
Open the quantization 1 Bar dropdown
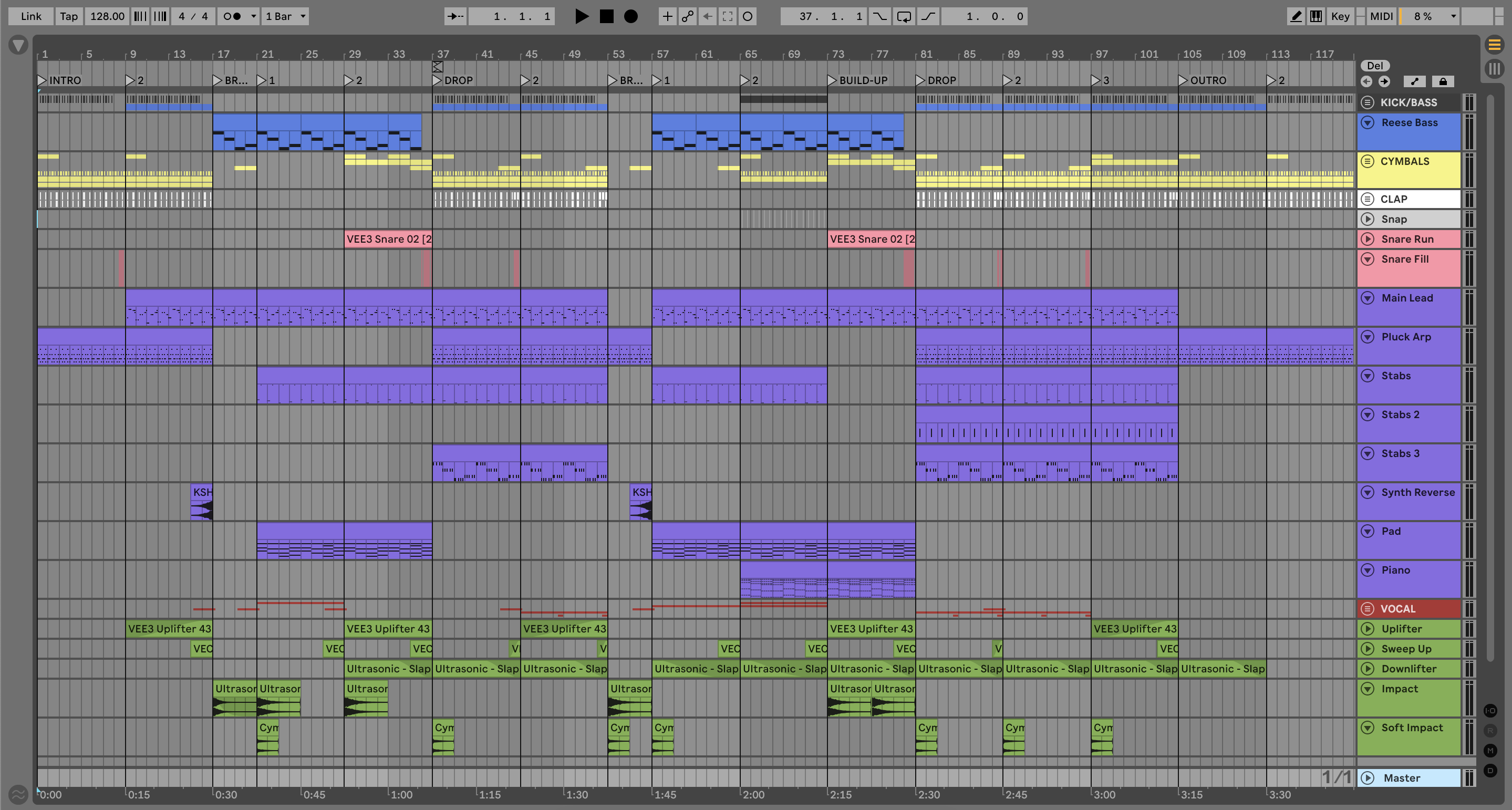point(285,16)
